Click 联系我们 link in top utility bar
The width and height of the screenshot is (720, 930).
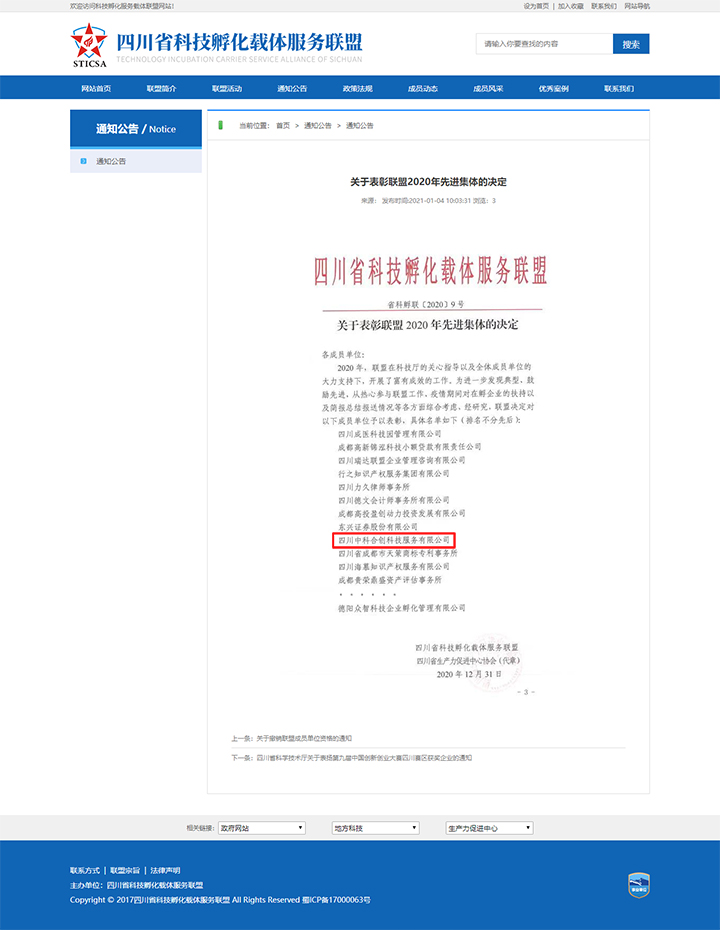pos(604,6)
